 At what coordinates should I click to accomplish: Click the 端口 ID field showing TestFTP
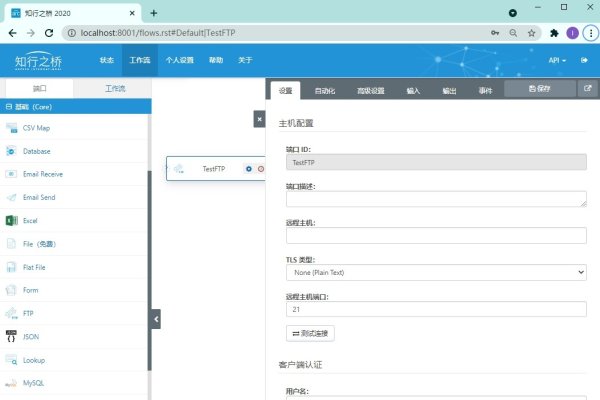(x=436, y=162)
